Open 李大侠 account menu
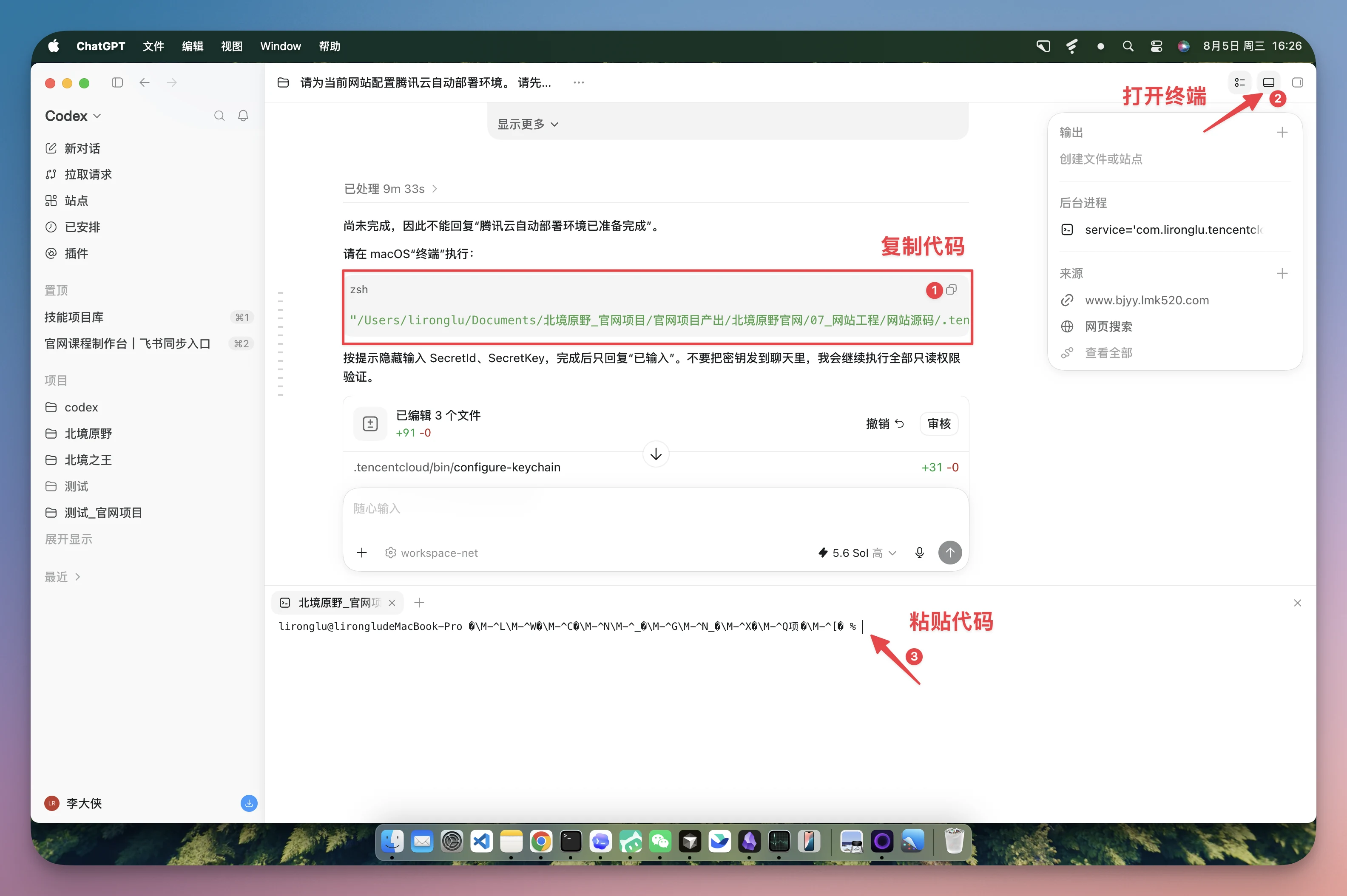The height and width of the screenshot is (896, 1347). tap(73, 803)
